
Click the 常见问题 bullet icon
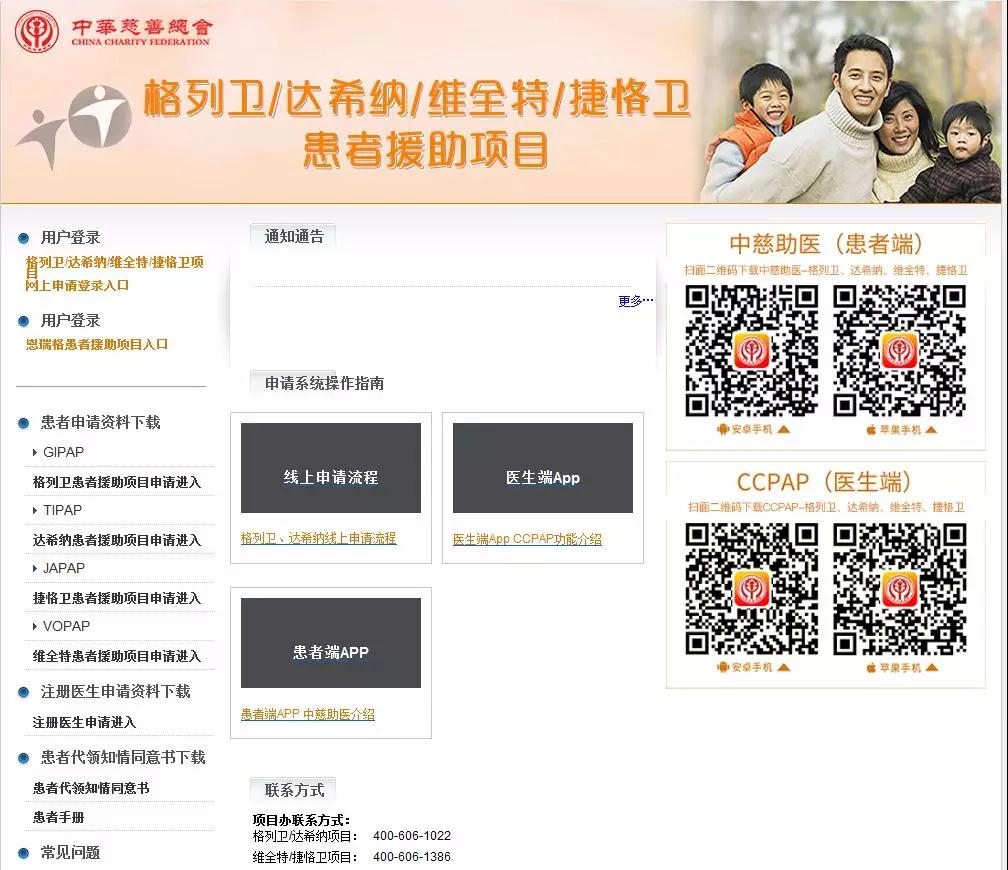tap(24, 853)
